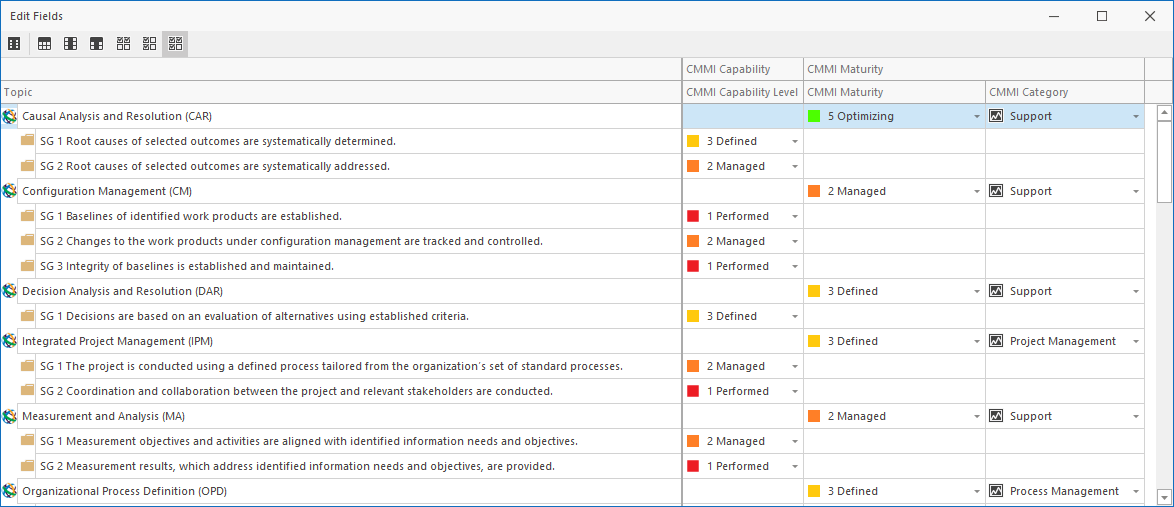Screen dimensions: 1174x507
Task: Toggle the checkbox grid icon with top row checked
Action: (x=124, y=44)
